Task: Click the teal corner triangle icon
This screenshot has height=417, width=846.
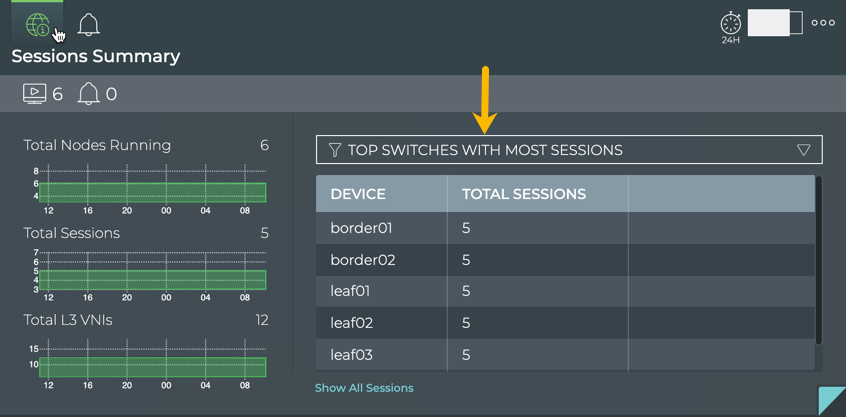Action: (x=833, y=402)
